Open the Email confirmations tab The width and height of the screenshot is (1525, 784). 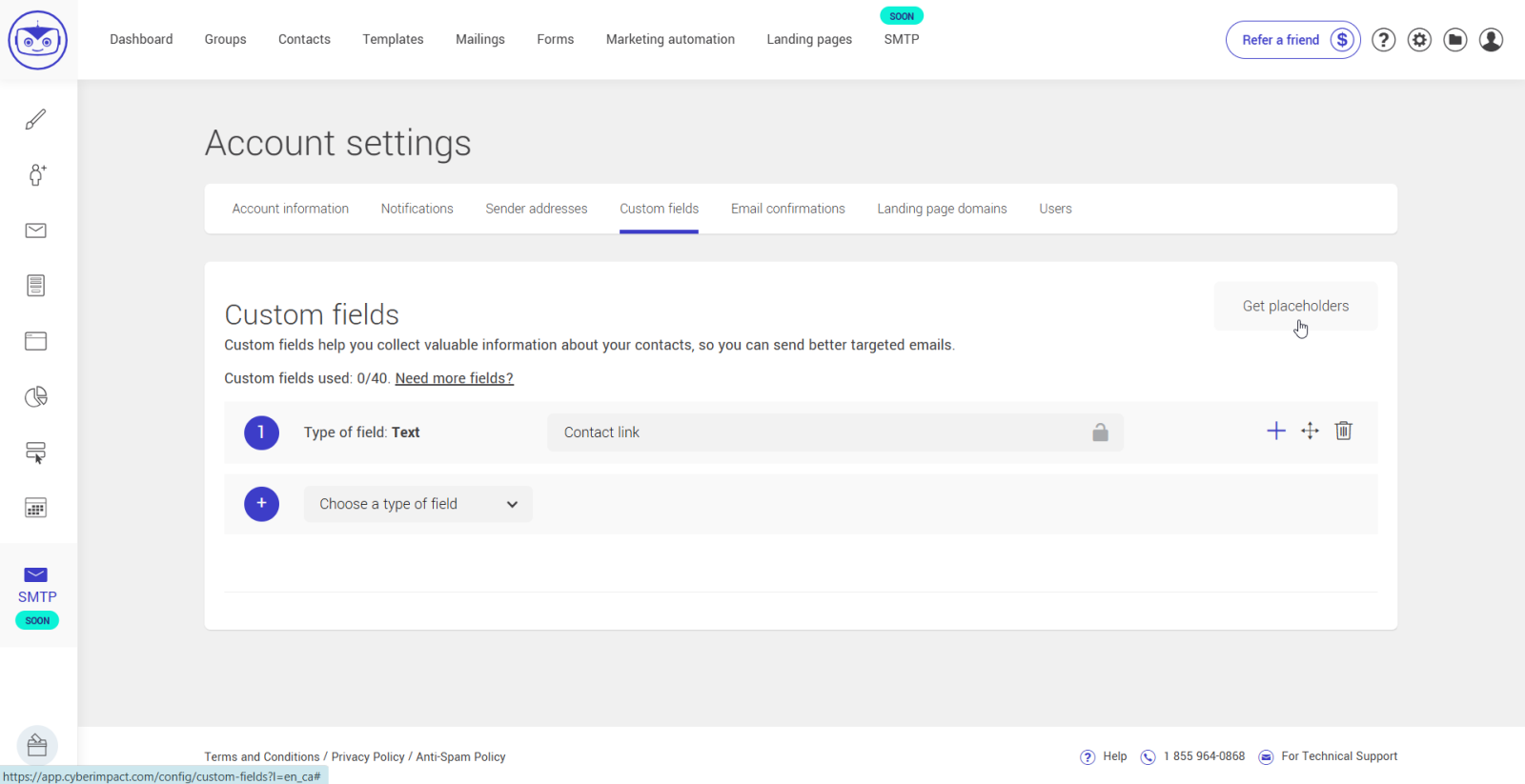[x=787, y=209]
